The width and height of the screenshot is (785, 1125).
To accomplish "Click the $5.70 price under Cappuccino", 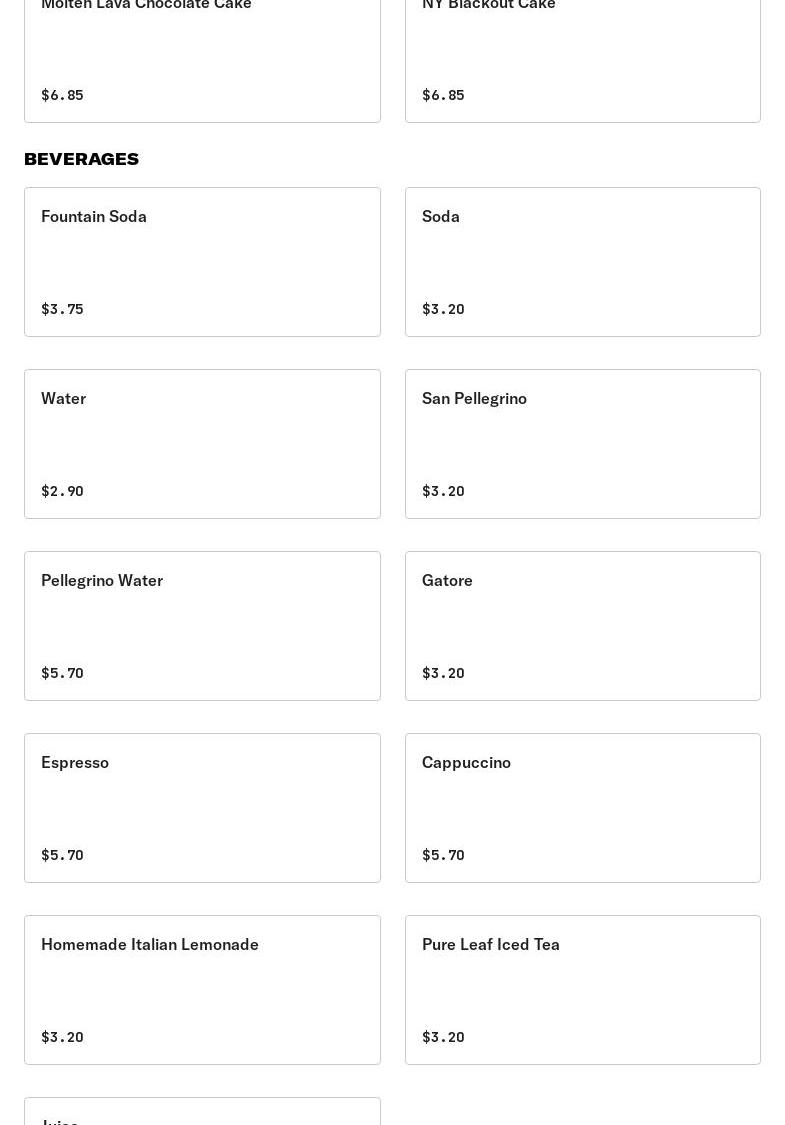I will pos(443,855).
